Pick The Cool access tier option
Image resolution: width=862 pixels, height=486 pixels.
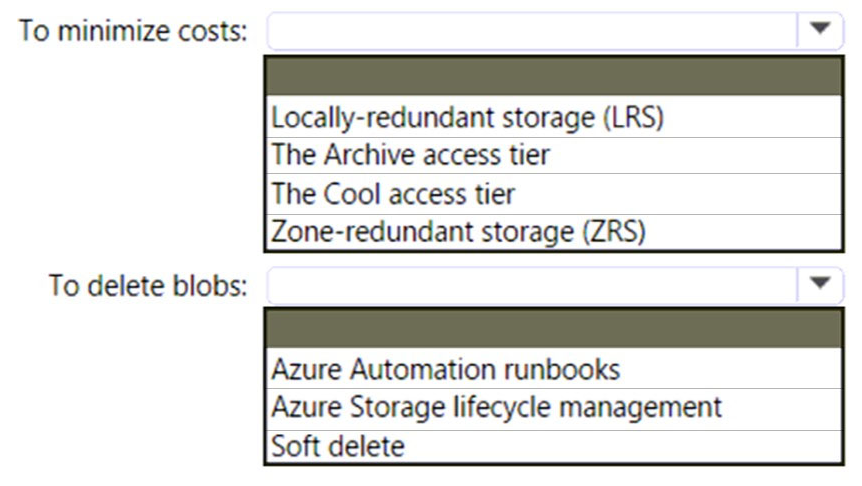(x=554, y=194)
